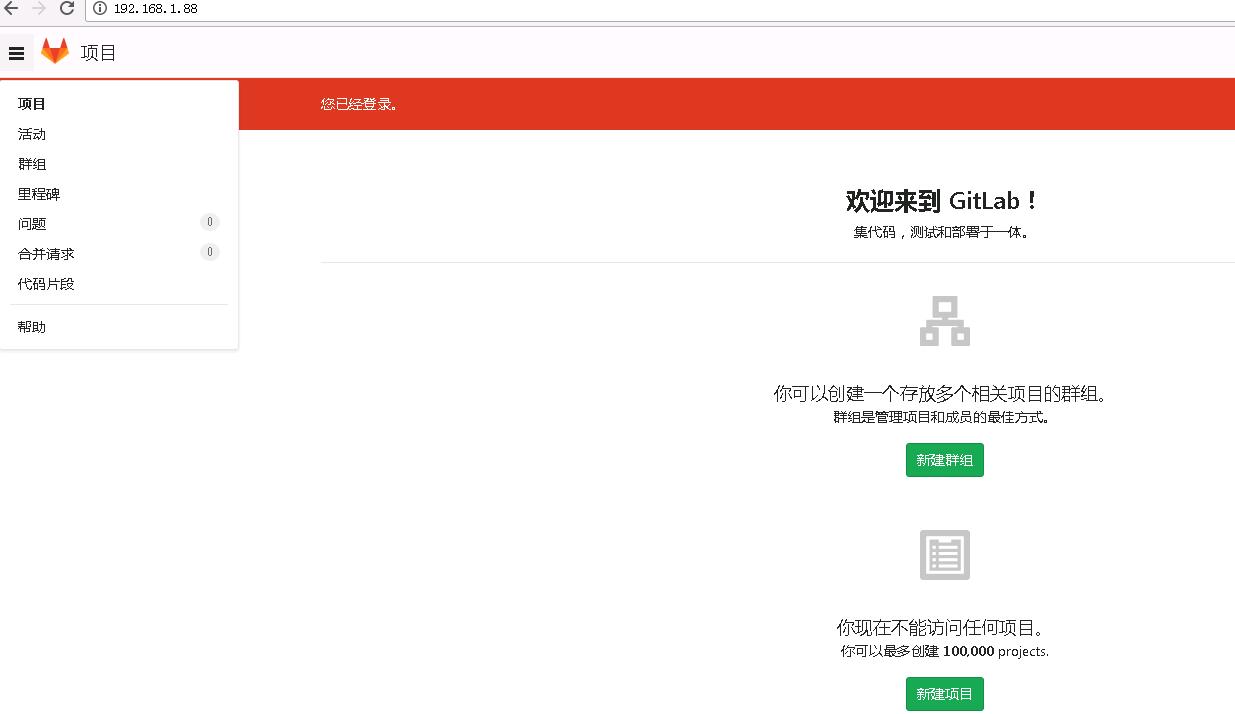Image resolution: width=1235 pixels, height=714 pixels.
Task: Open 帮助 at the sidebar bottom
Action: pyautogui.click(x=31, y=326)
